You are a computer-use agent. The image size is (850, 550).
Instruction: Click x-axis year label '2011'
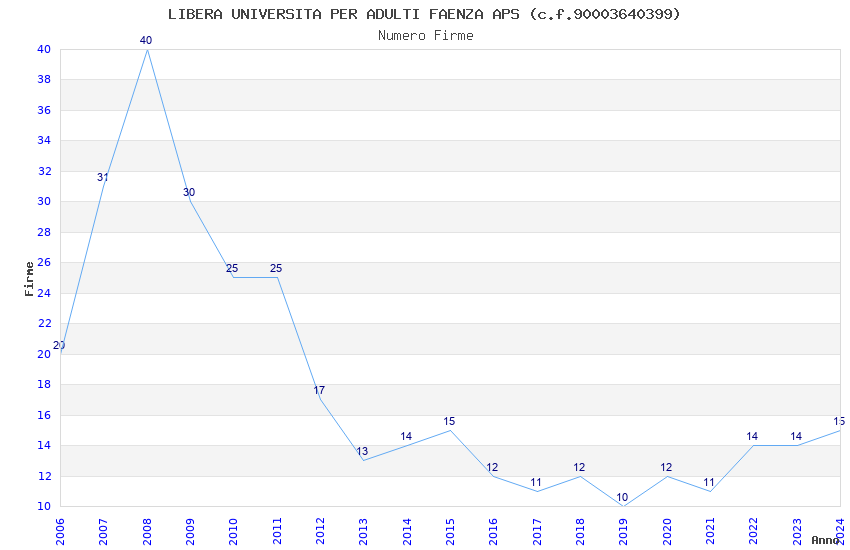276,531
